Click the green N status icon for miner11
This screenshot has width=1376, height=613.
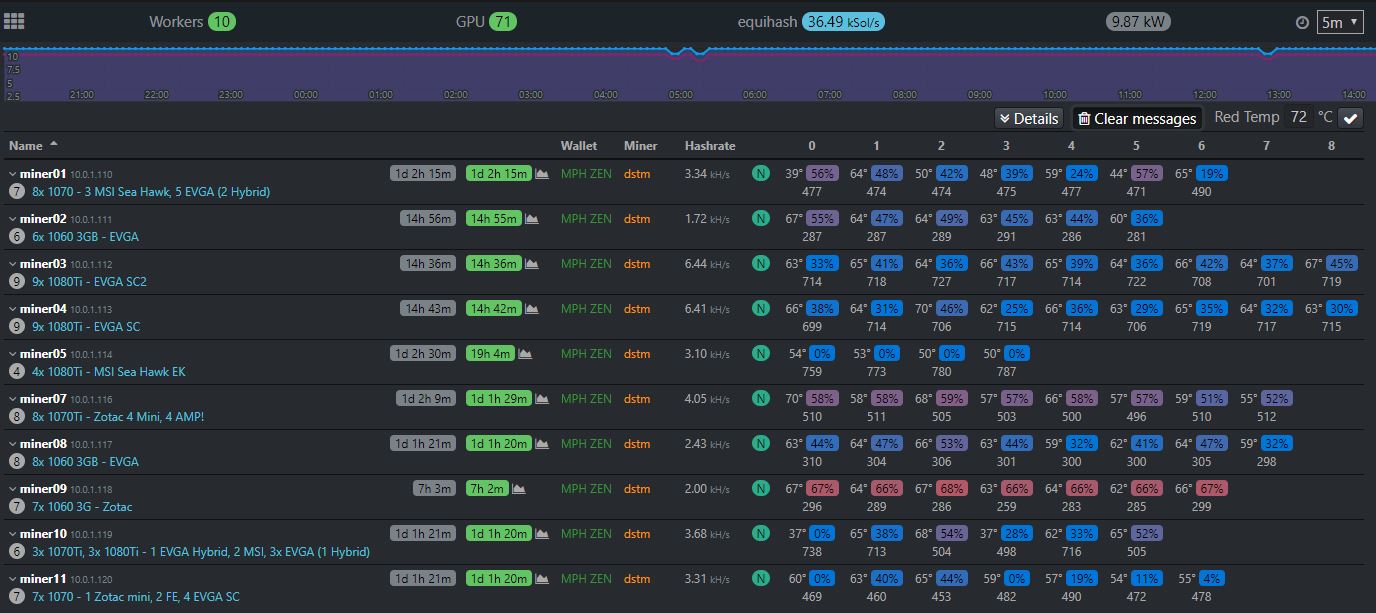[x=760, y=579]
